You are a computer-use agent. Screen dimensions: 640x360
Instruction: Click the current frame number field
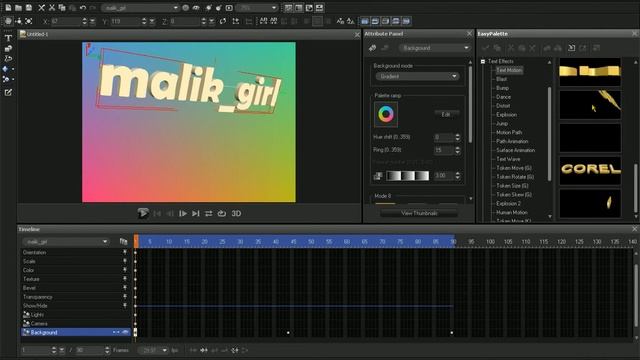click(x=36, y=350)
